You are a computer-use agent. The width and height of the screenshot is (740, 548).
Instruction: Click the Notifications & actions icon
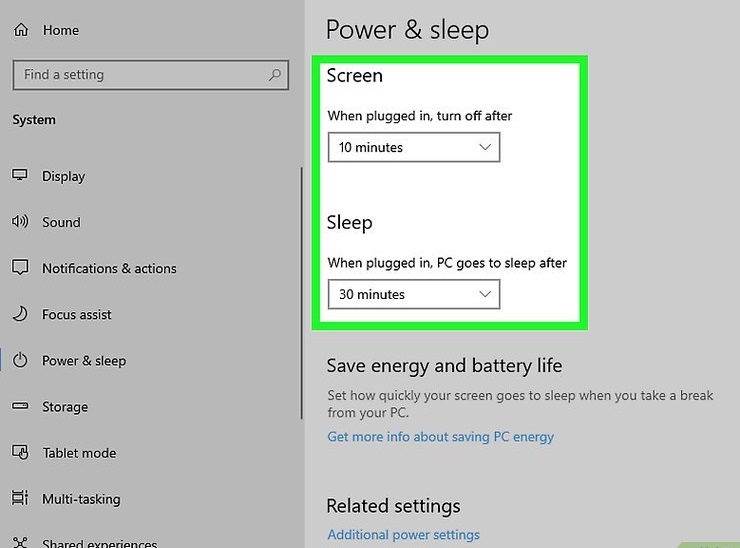(20, 267)
